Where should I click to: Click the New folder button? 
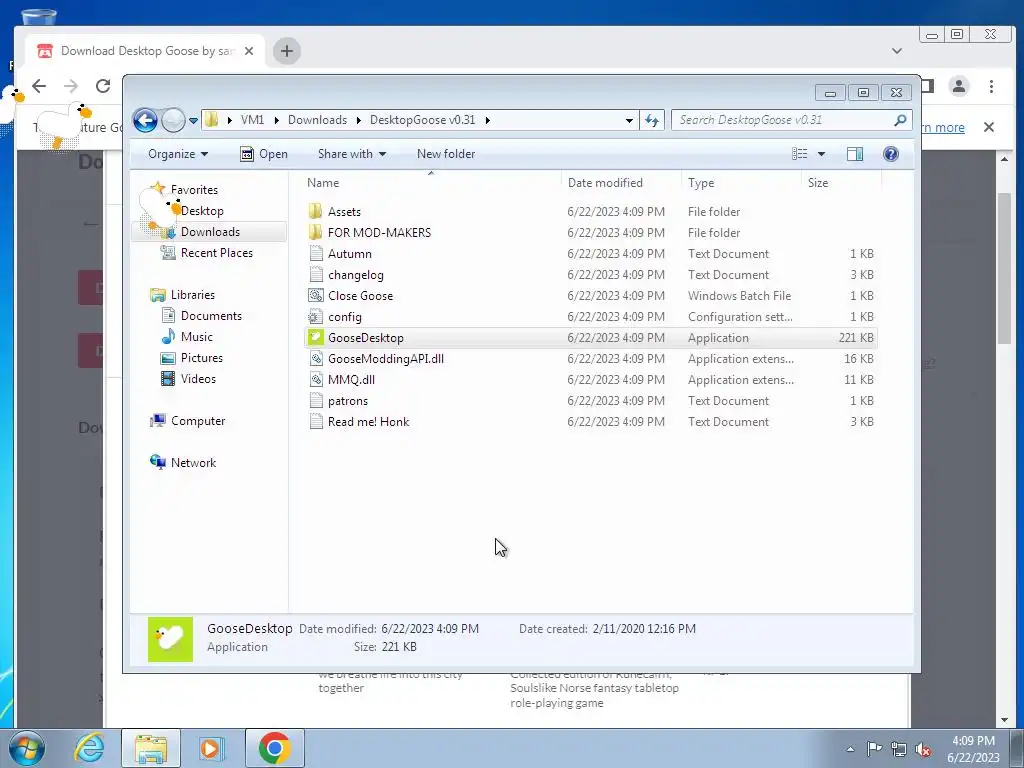pos(446,154)
